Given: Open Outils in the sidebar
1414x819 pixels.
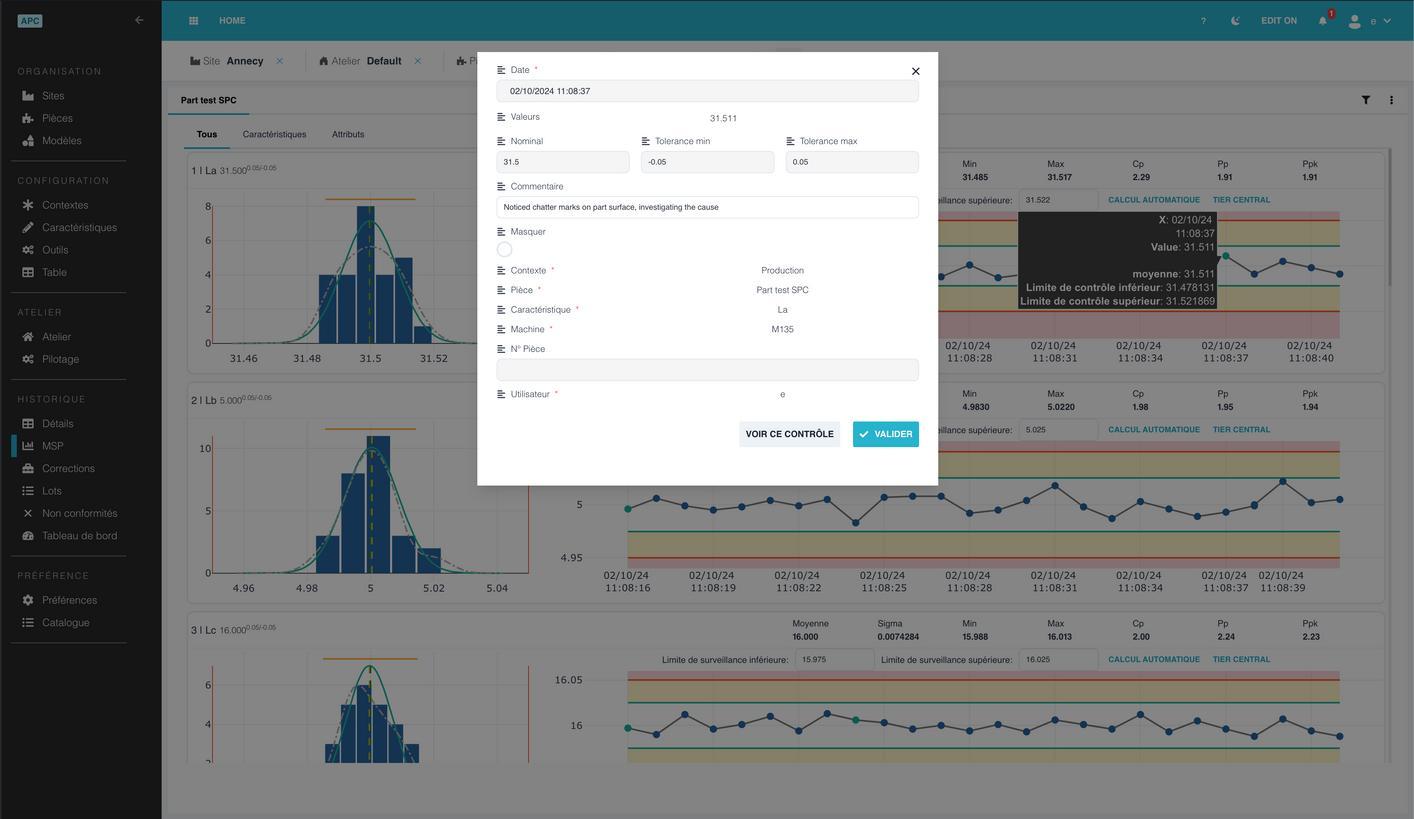Looking at the screenshot, I should point(55,250).
